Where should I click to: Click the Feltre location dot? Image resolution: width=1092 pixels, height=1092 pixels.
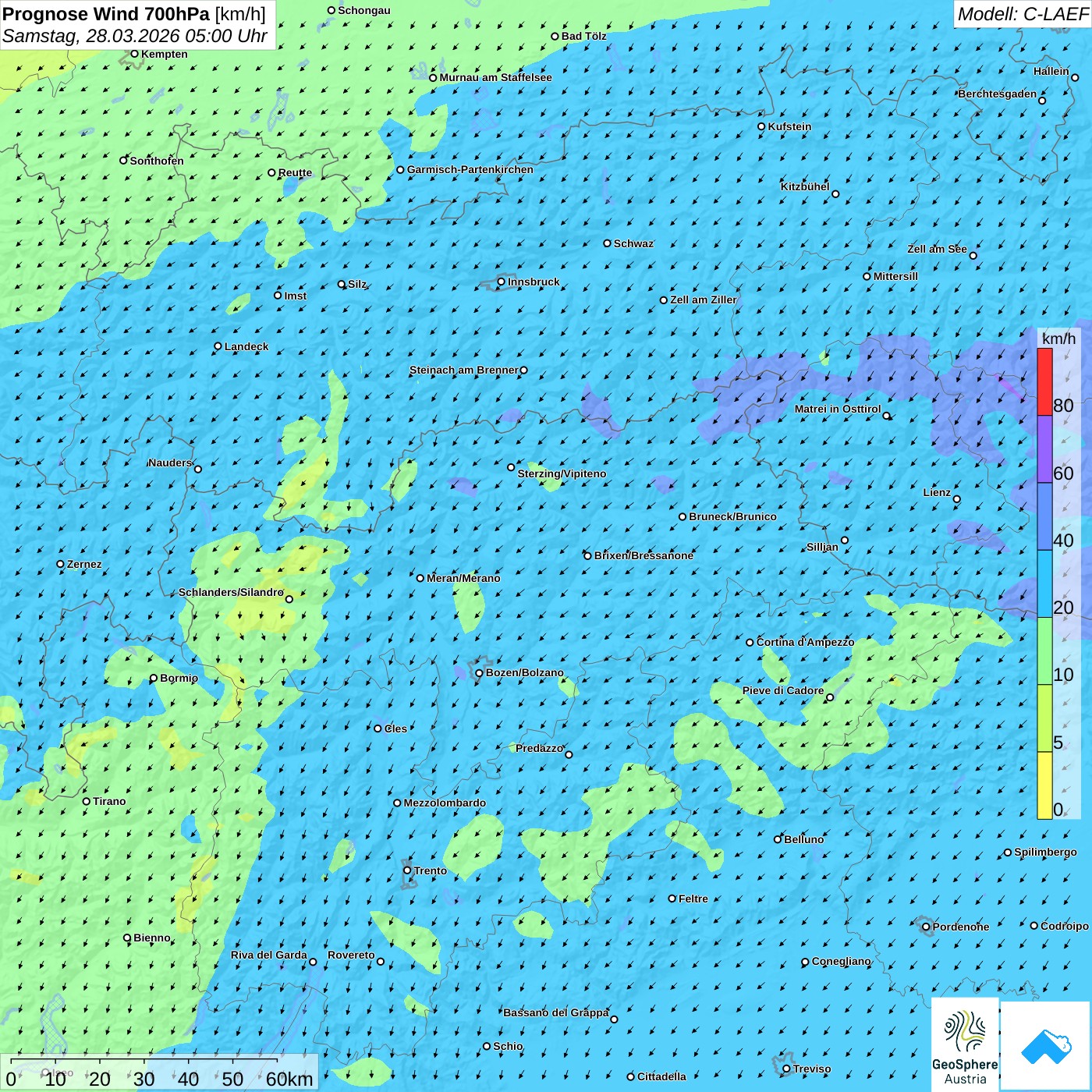tap(672, 899)
